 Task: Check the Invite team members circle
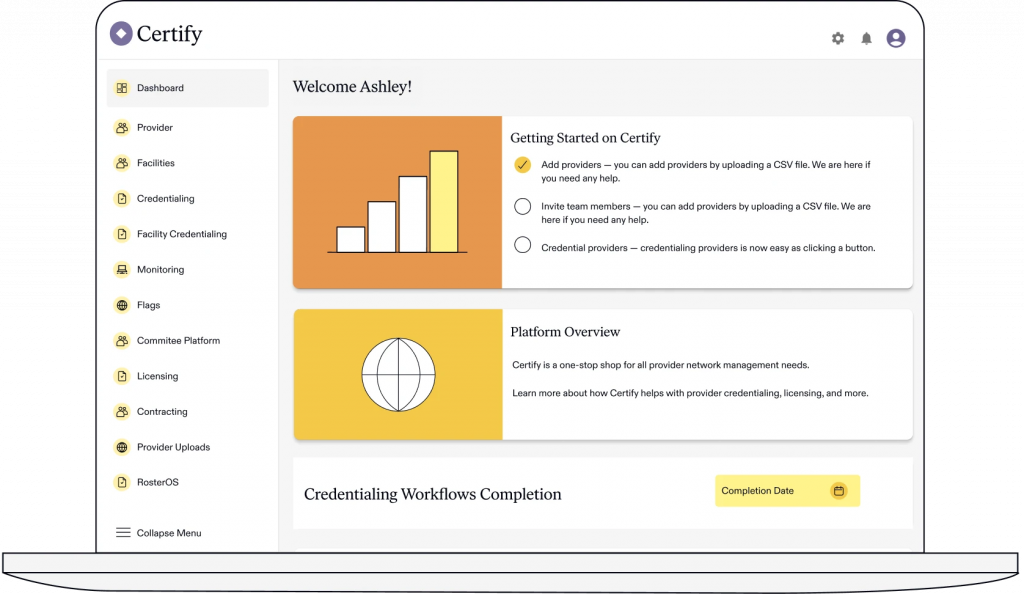(522, 206)
